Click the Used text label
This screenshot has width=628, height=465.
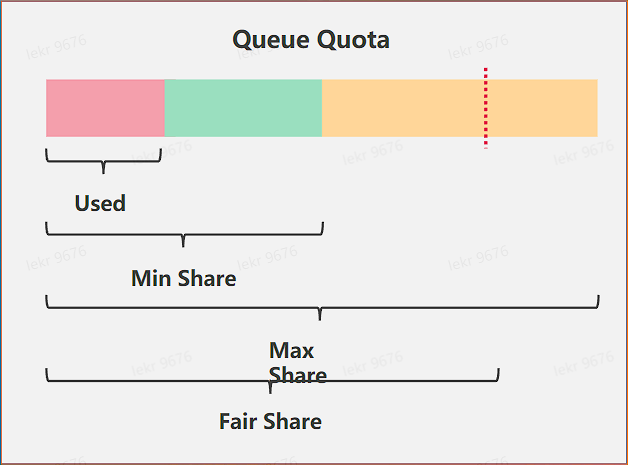pos(100,203)
